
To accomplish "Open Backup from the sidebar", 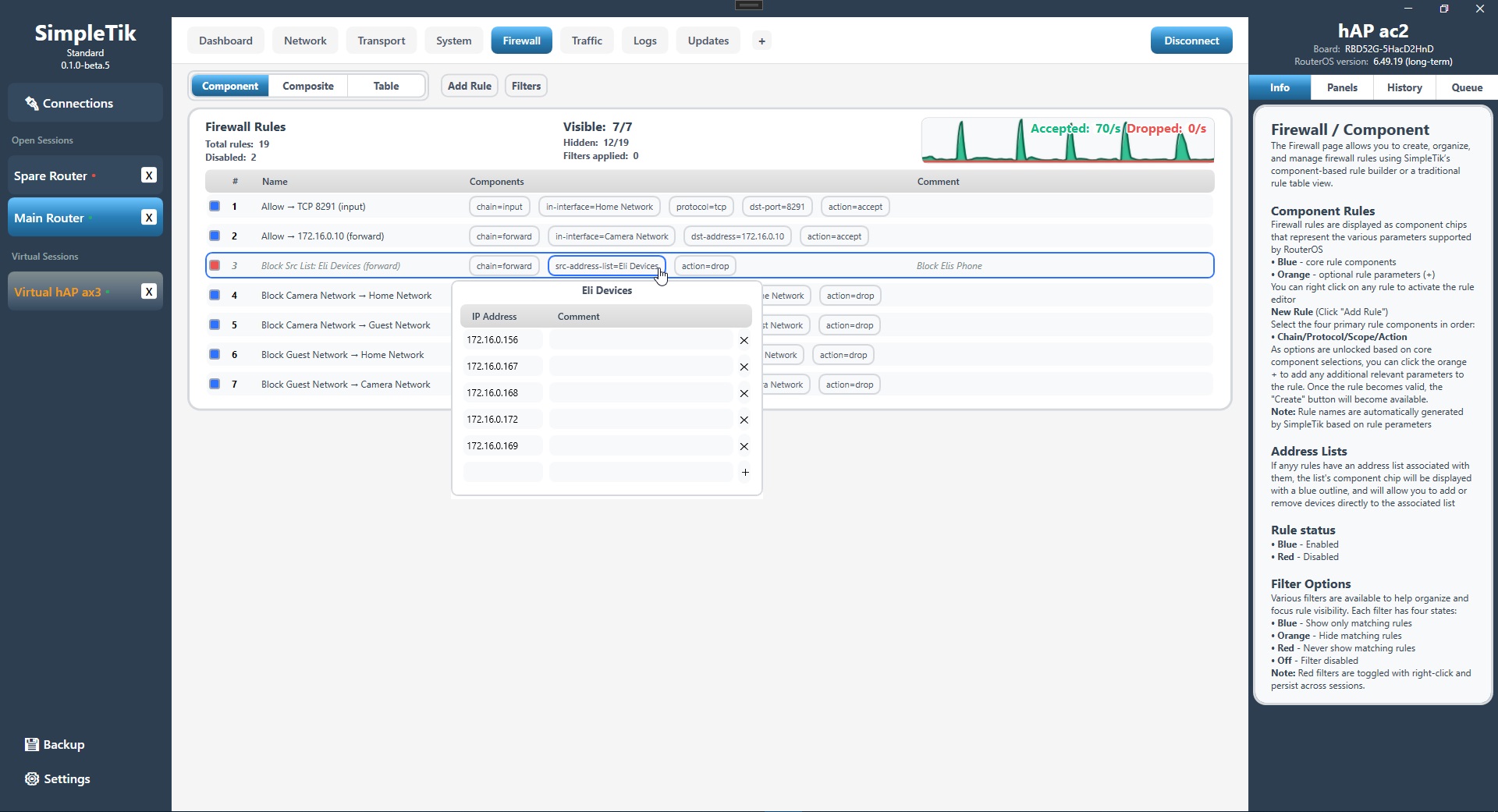I will [55, 744].
